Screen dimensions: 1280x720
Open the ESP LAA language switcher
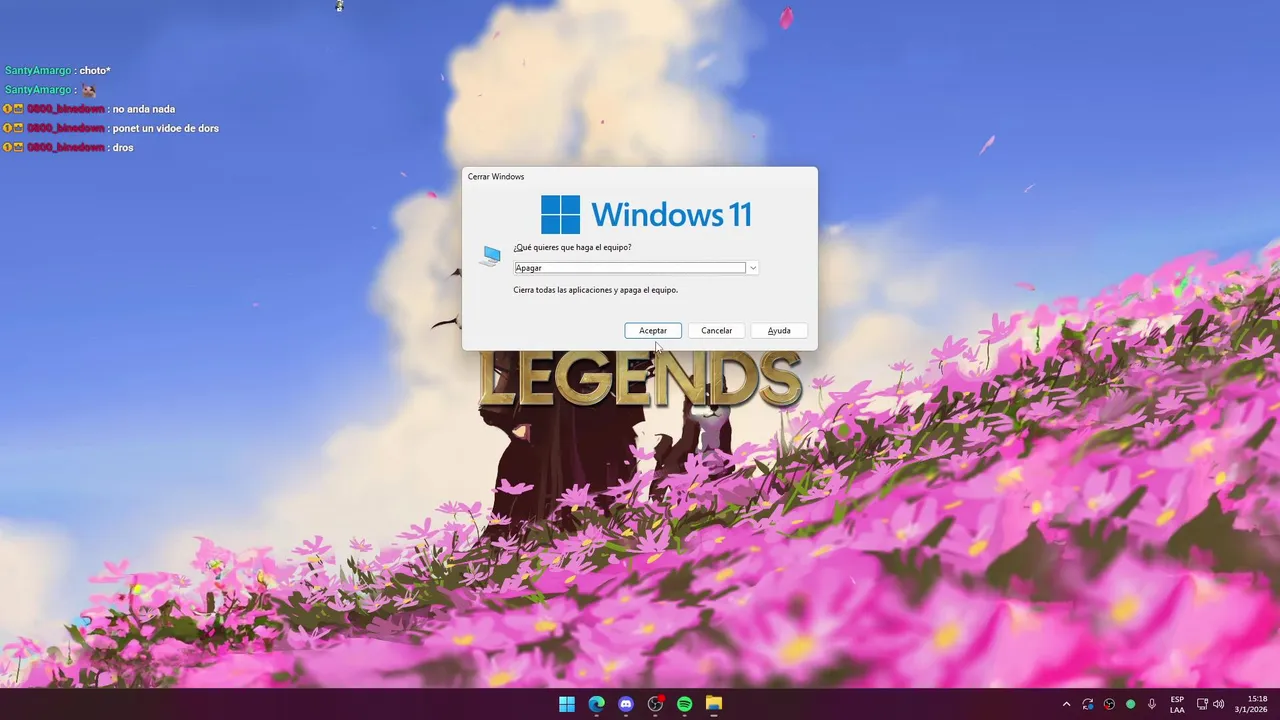click(x=1177, y=704)
